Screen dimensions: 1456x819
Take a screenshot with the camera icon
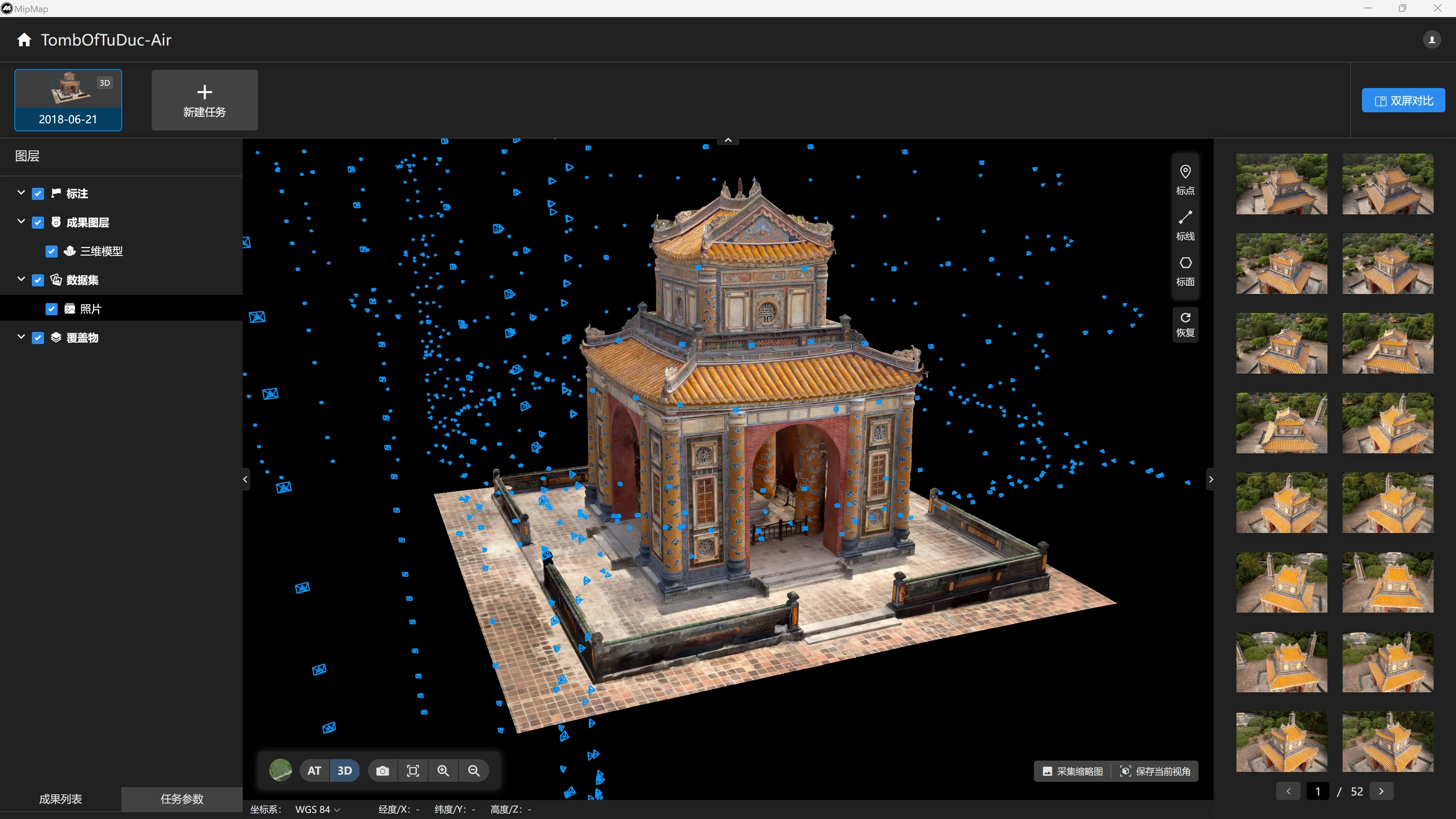pyautogui.click(x=383, y=770)
